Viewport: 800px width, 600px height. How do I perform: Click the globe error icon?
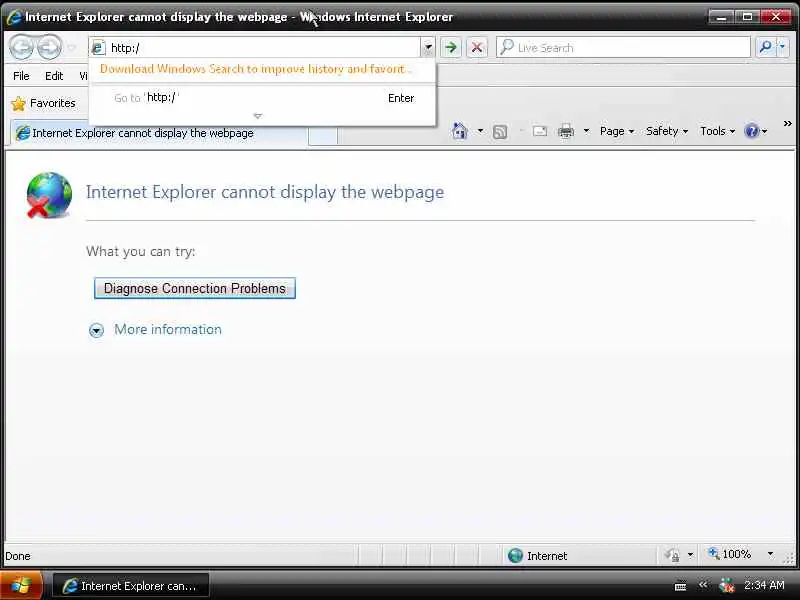[49, 195]
